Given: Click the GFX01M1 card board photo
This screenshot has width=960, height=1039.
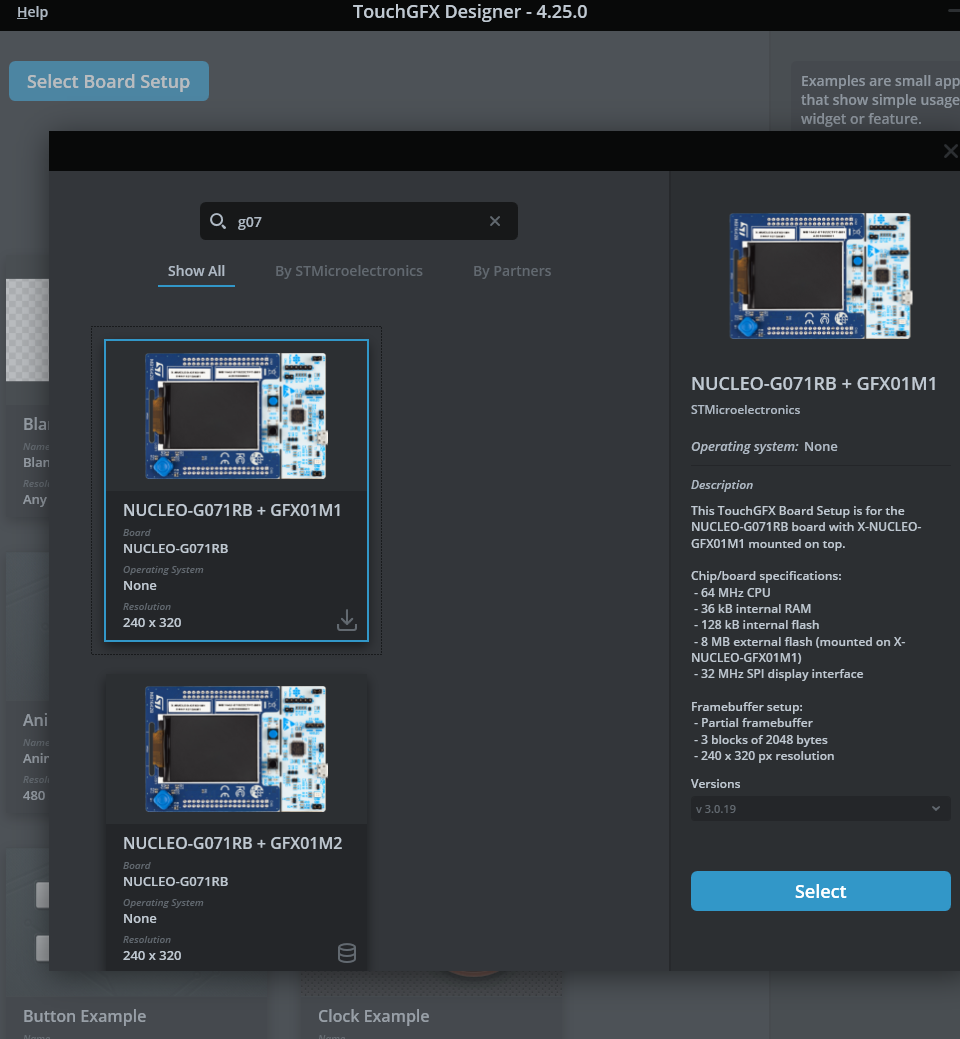Looking at the screenshot, I should [x=236, y=415].
